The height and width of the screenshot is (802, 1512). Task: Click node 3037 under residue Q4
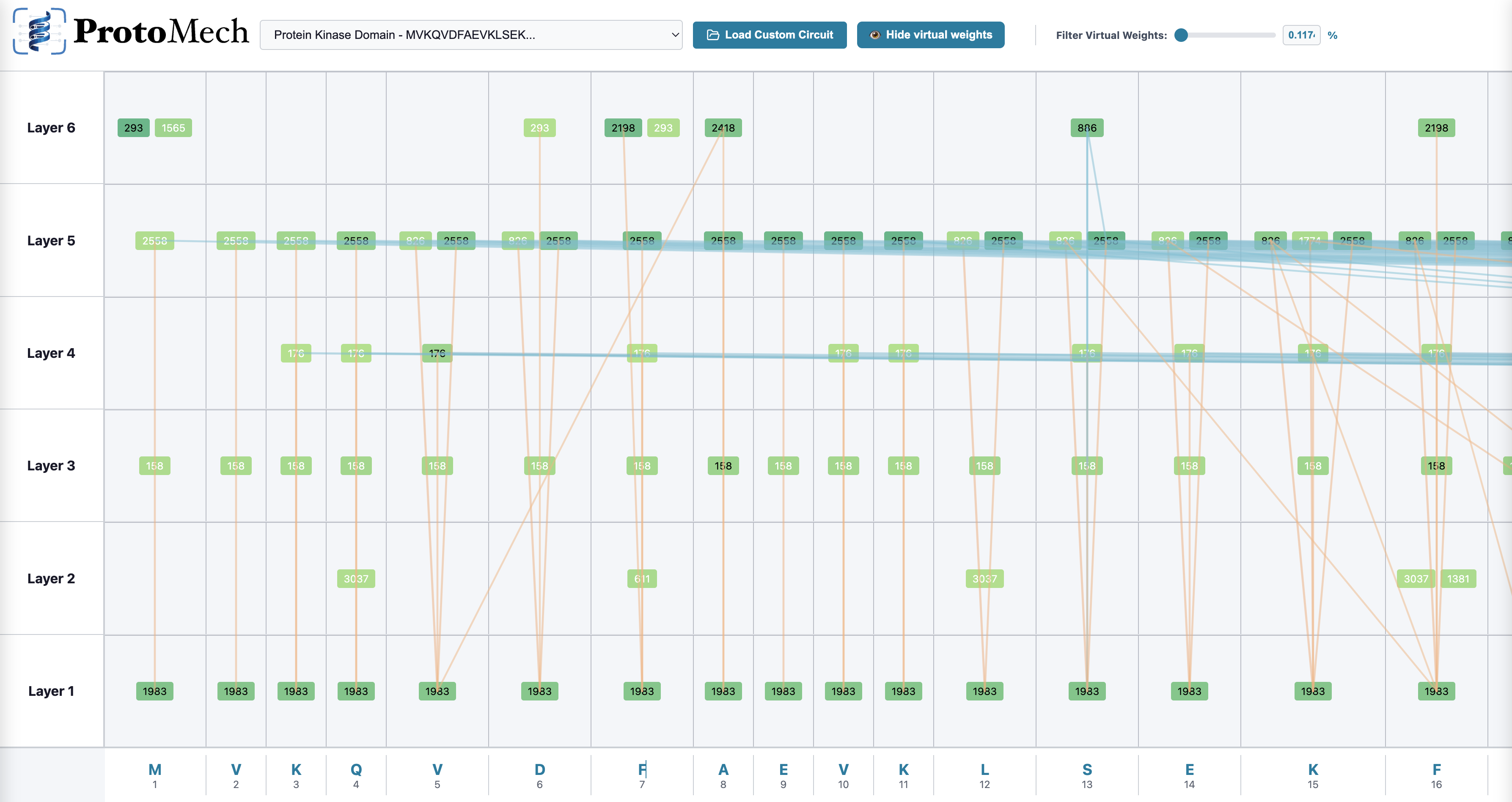356,579
